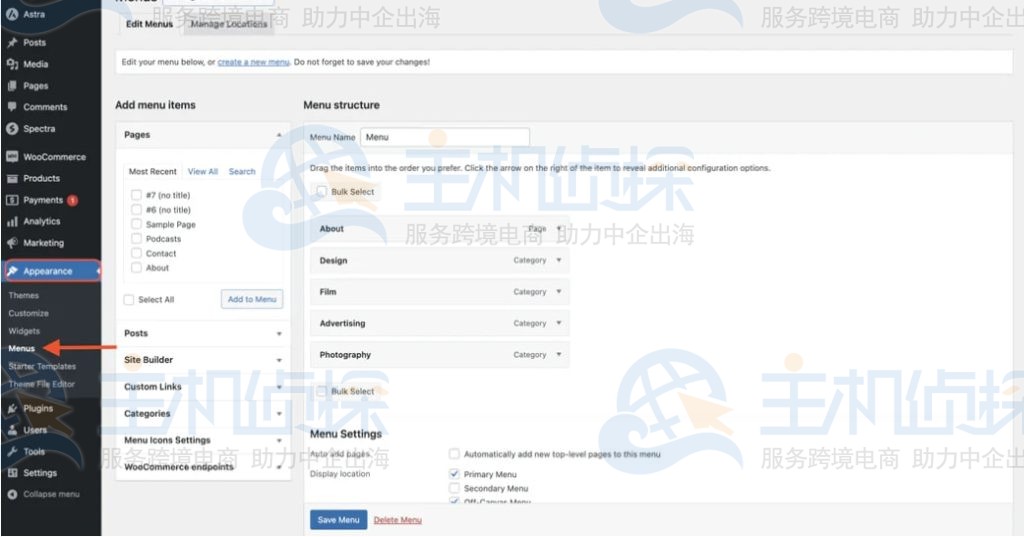Expand the Design category menu item arrow
Screen dimensions: 1024x537
(558, 260)
